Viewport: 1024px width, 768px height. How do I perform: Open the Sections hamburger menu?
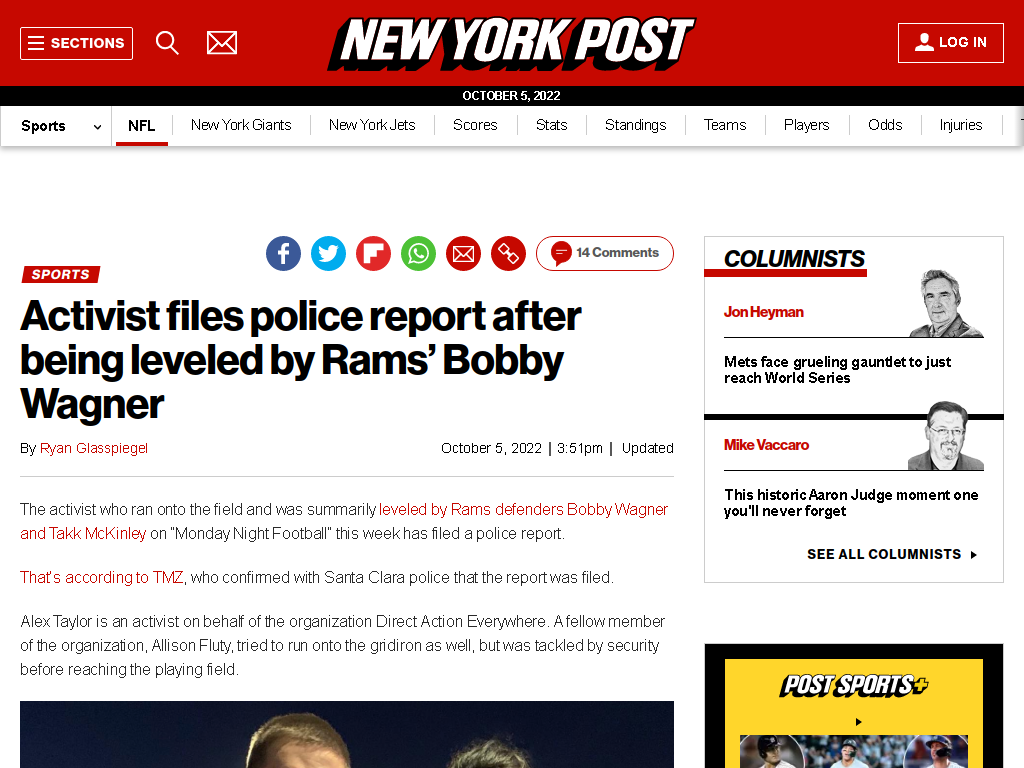click(x=76, y=43)
